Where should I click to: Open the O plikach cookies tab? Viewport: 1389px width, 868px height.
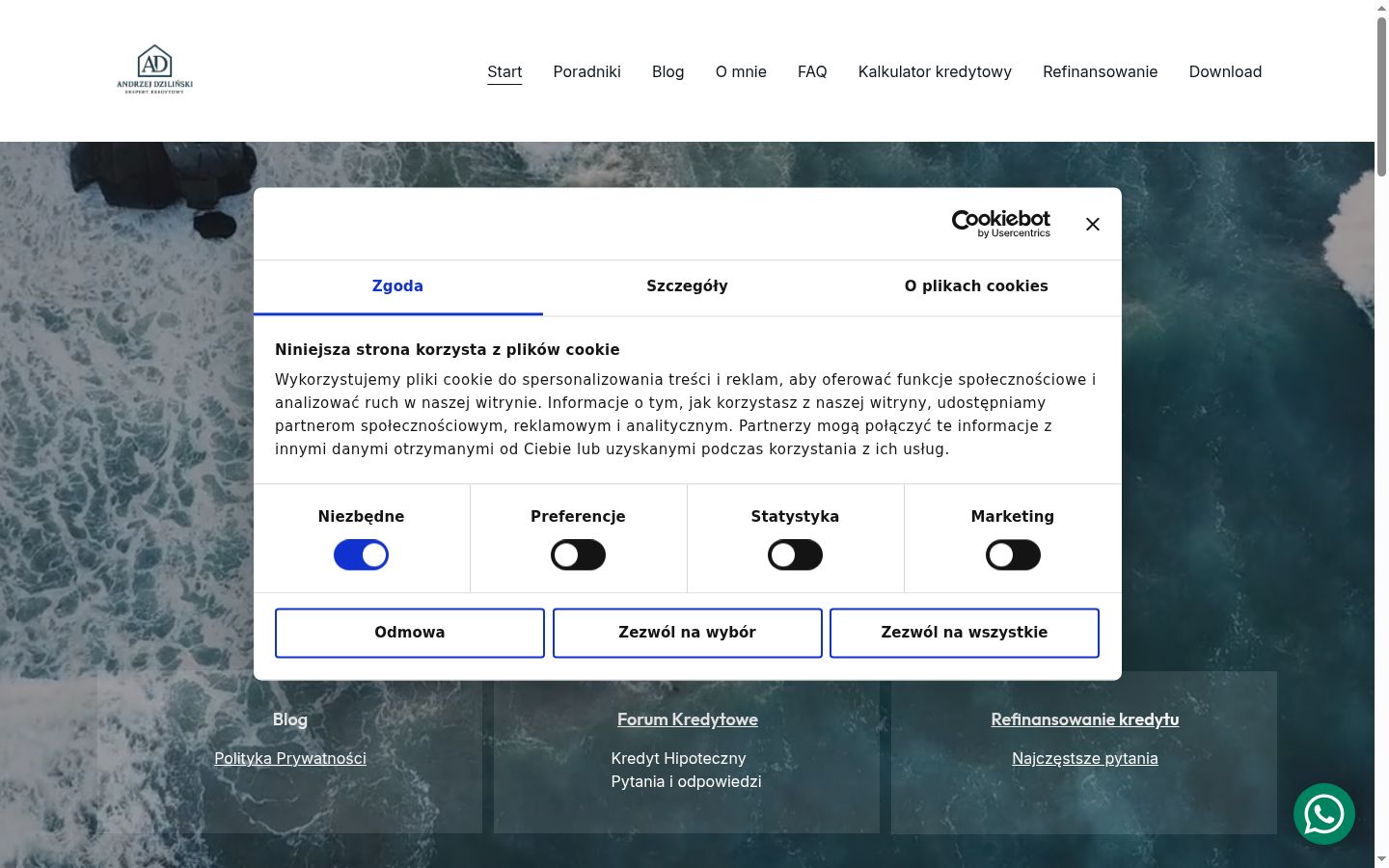[x=976, y=286]
